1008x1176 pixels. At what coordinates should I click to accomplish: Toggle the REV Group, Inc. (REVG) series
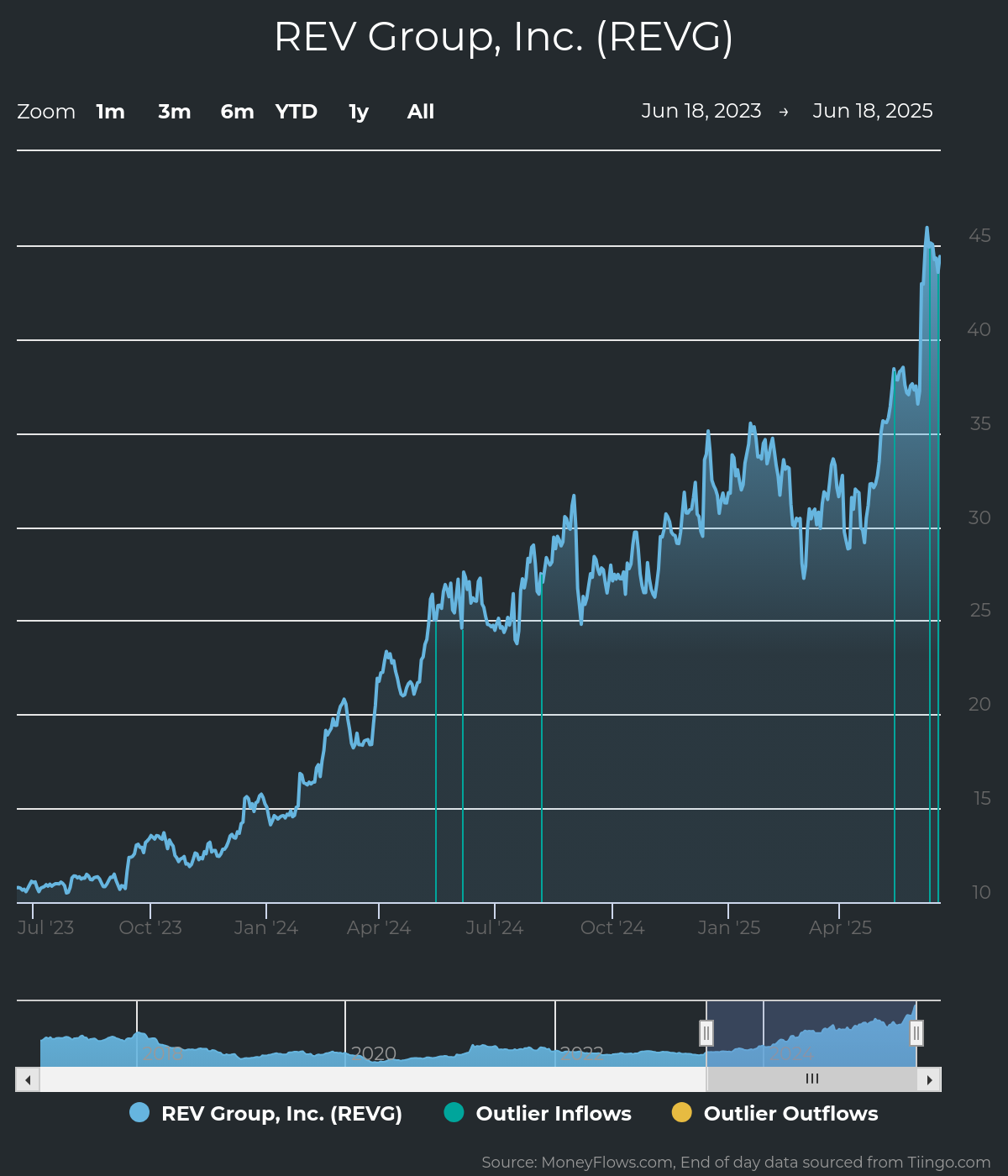[x=266, y=1113]
